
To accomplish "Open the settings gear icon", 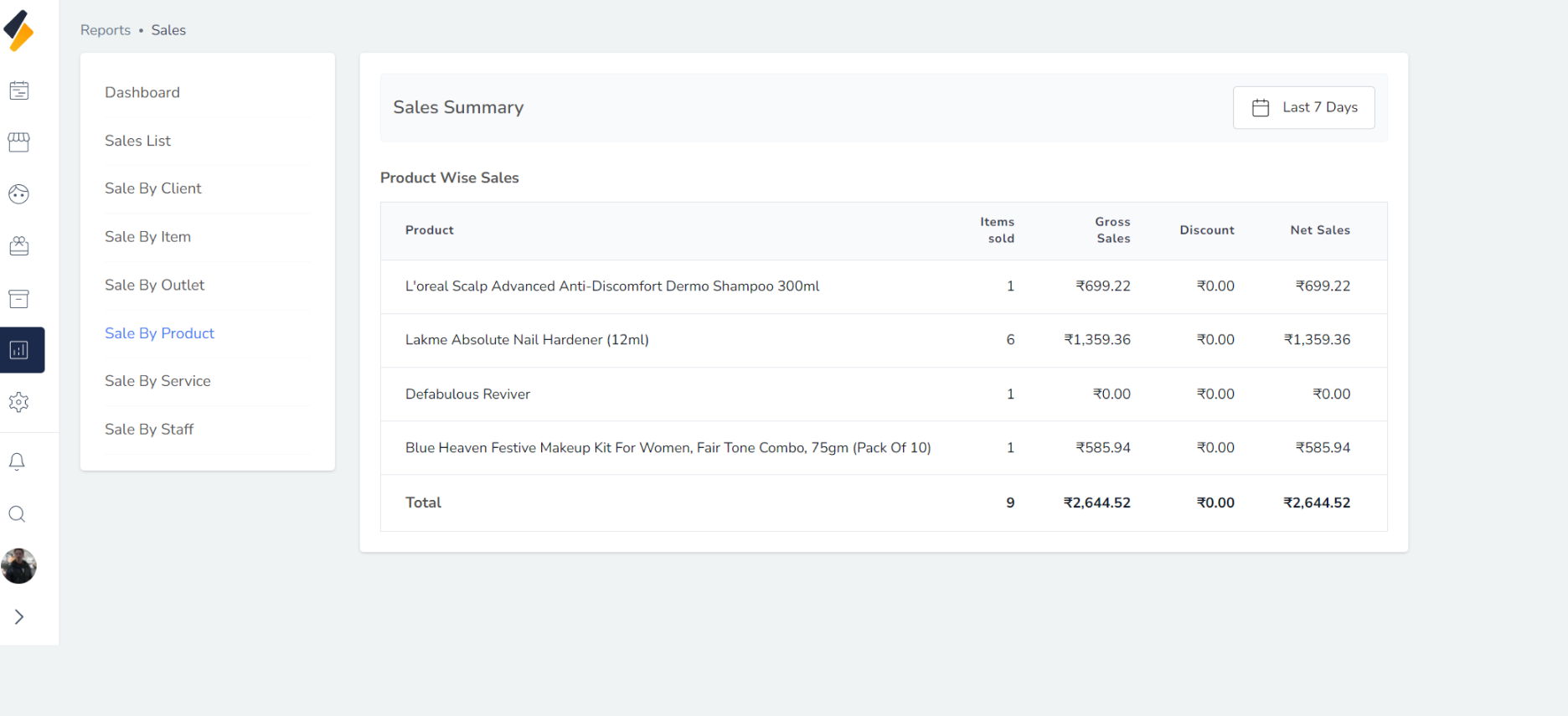I will coord(18,402).
